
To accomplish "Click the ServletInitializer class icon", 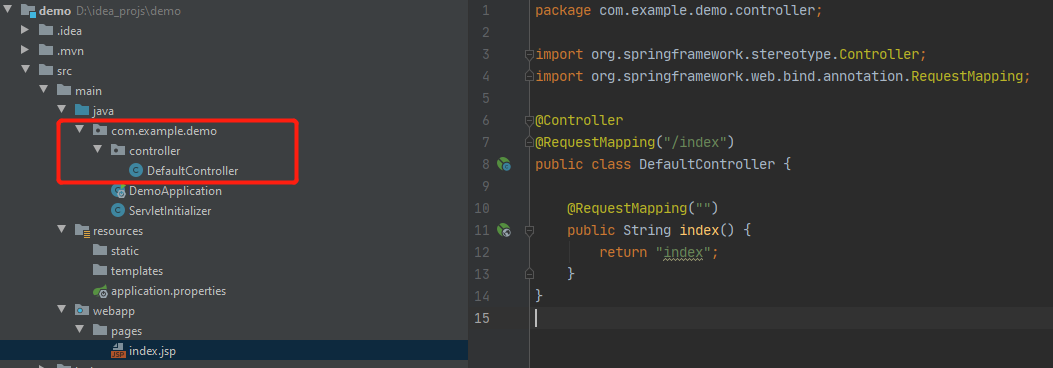I will click(118, 211).
